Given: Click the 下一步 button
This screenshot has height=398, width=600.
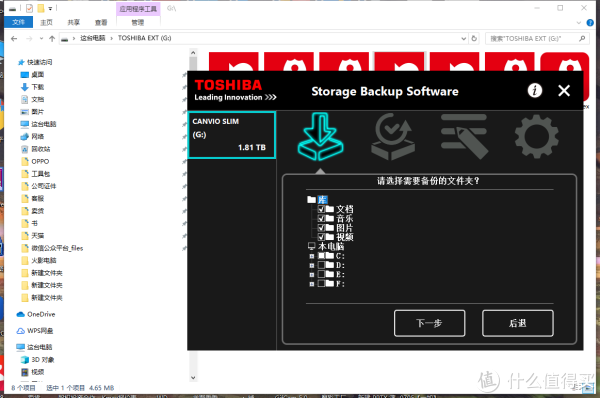Looking at the screenshot, I should pos(429,323).
